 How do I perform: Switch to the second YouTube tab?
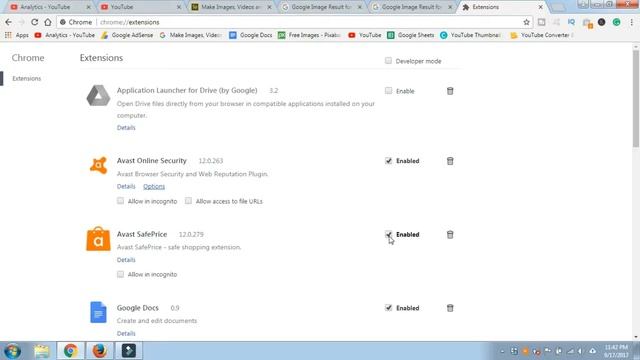coord(141,7)
